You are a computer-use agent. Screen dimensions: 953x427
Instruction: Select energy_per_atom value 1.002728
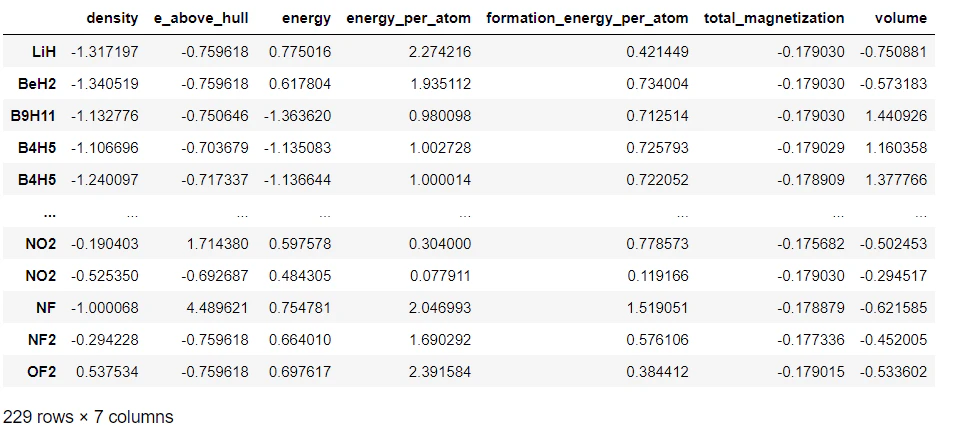tap(441, 148)
